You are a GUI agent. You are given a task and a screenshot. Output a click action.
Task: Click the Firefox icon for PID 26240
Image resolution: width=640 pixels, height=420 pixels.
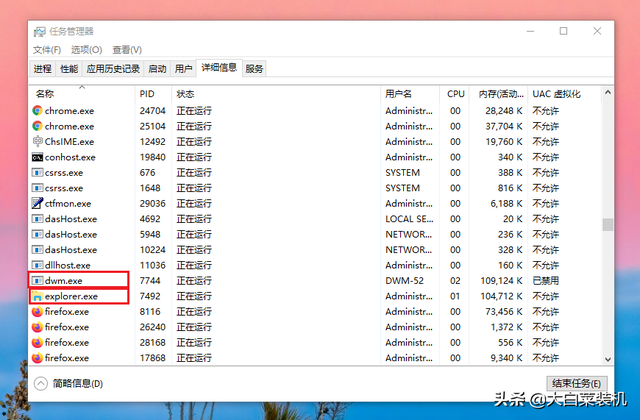[37, 327]
